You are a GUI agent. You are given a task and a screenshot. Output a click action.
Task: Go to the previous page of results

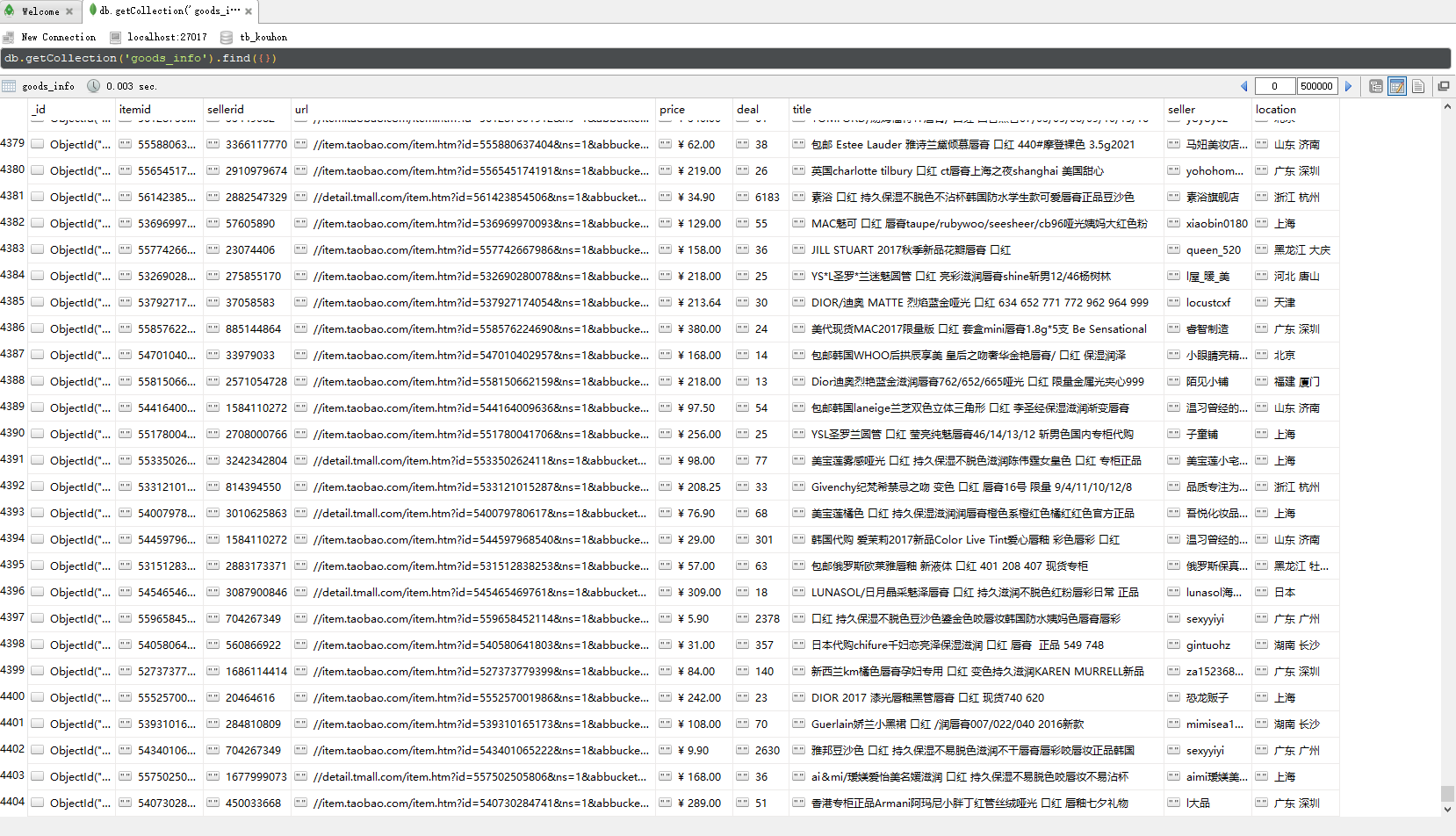(x=1243, y=86)
